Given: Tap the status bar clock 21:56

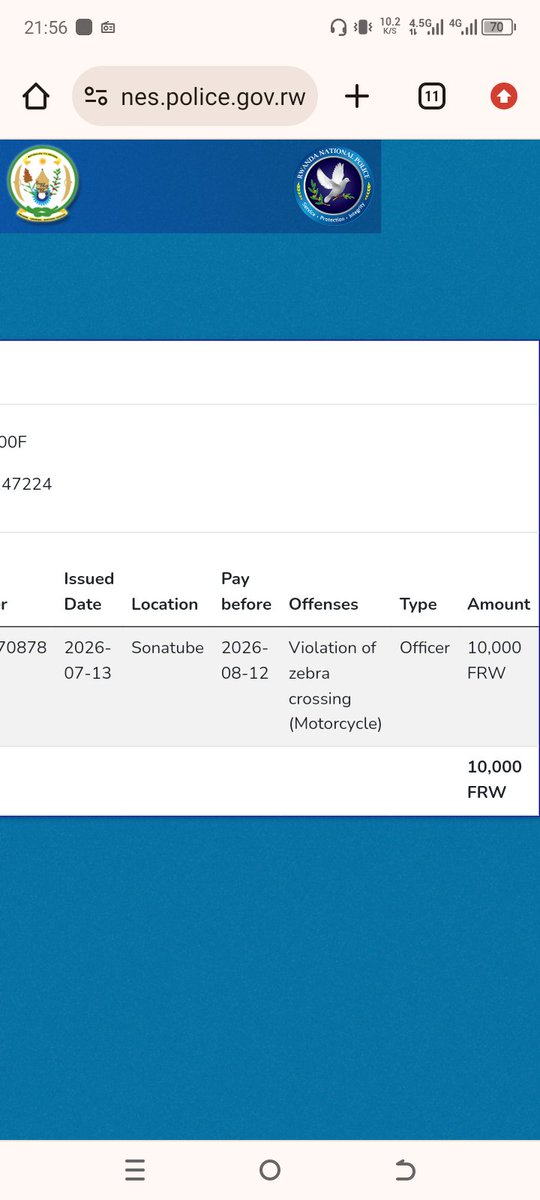Looking at the screenshot, I should click(x=46, y=28).
